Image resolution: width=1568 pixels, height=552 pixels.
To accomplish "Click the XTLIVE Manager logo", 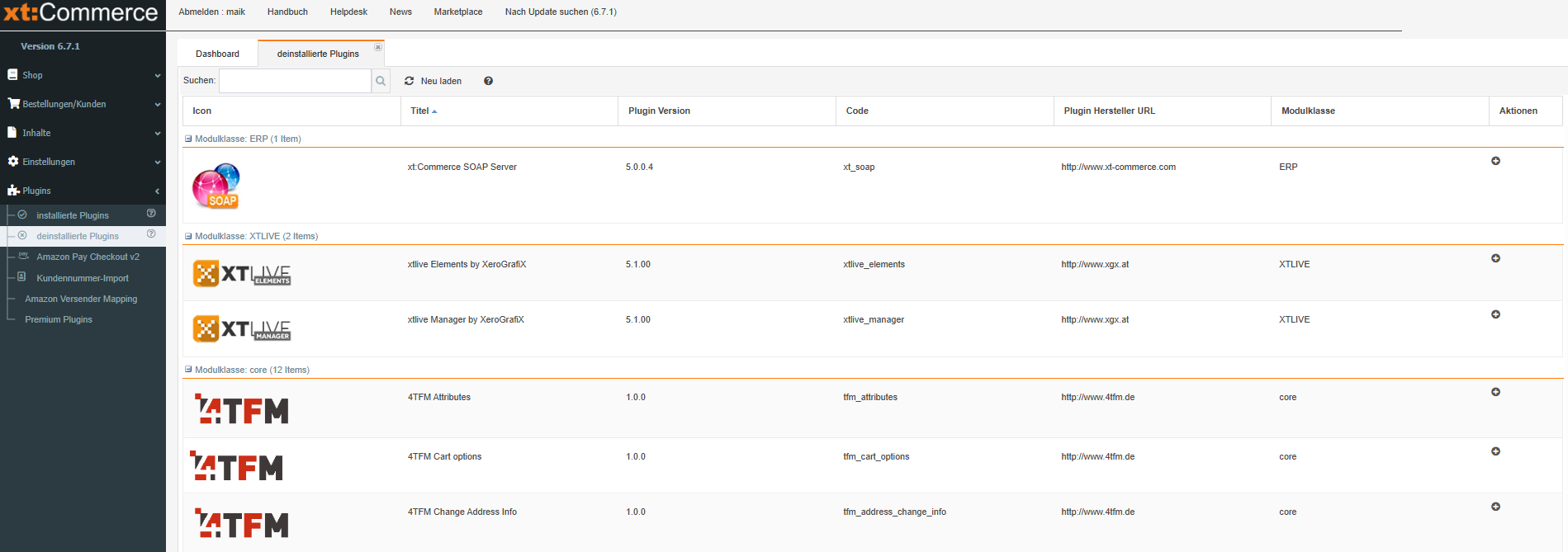I will pos(242,328).
